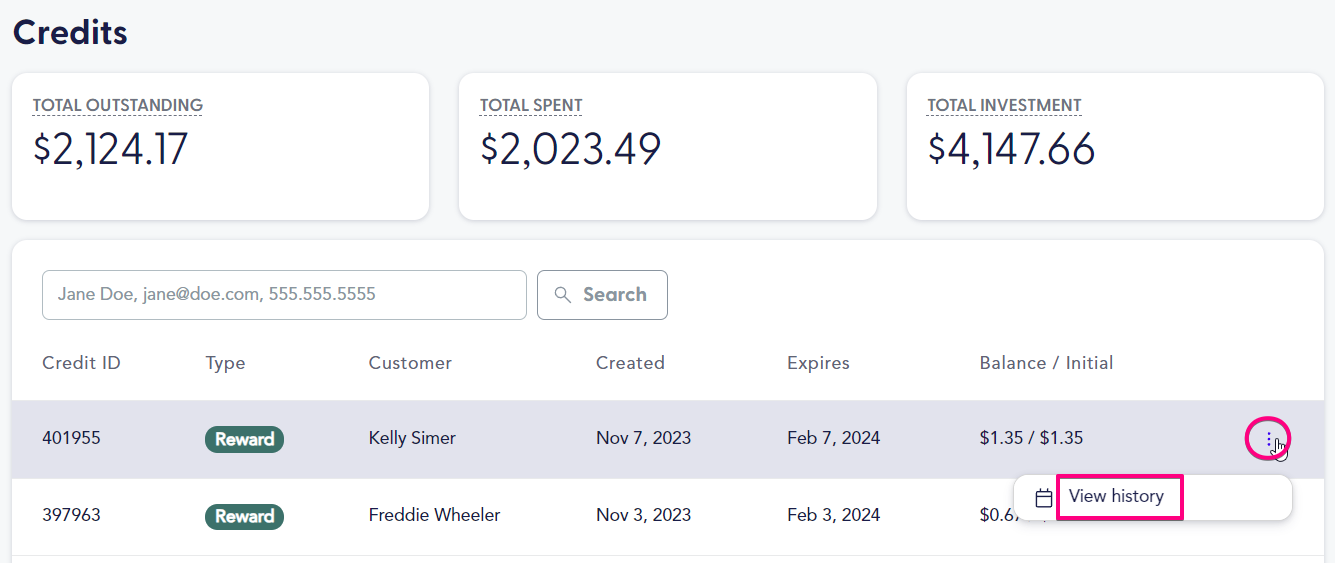Viewport: 1335px width, 563px height.
Task: Click the Customer column header
Action: pos(410,363)
